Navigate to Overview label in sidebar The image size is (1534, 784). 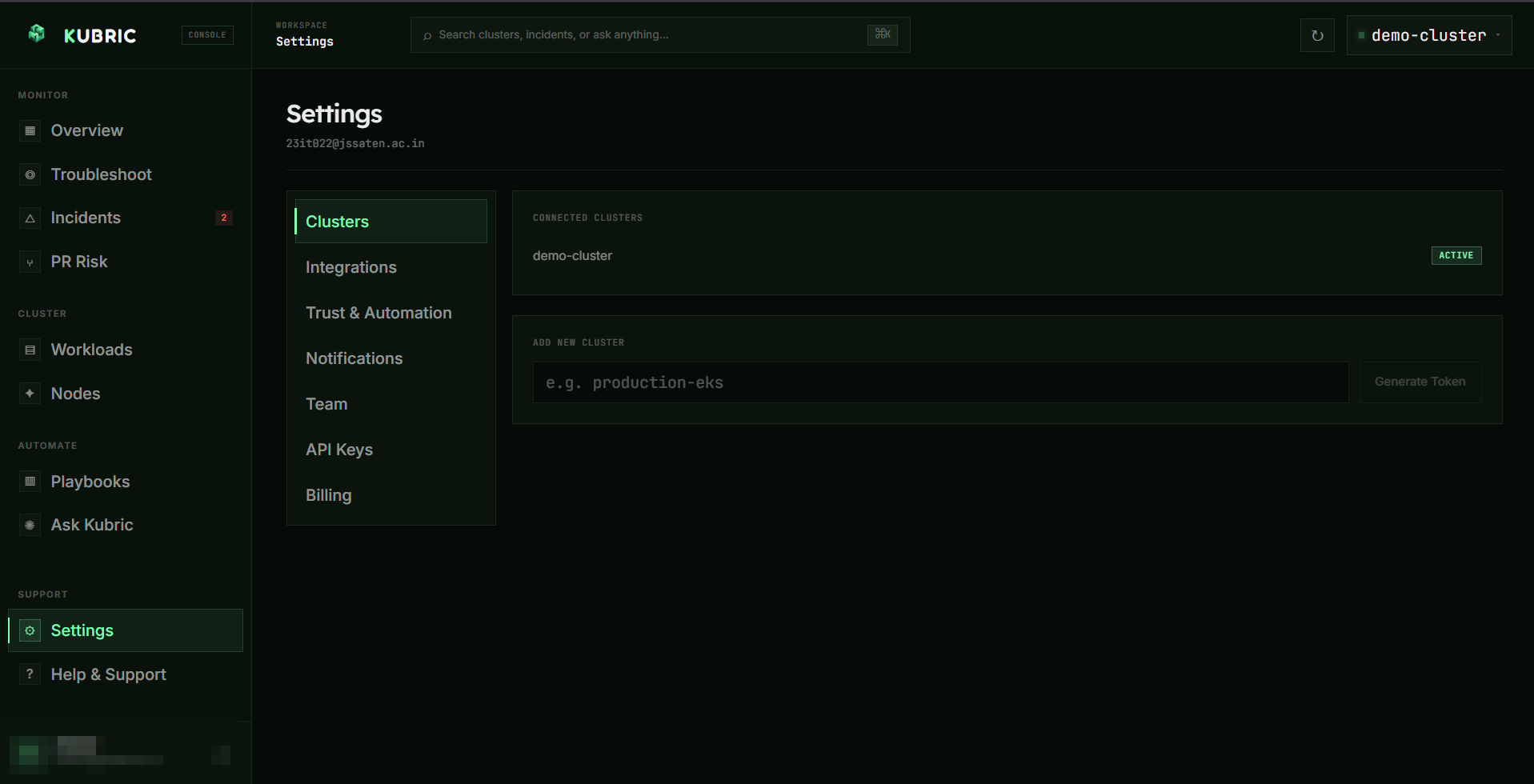tap(87, 130)
